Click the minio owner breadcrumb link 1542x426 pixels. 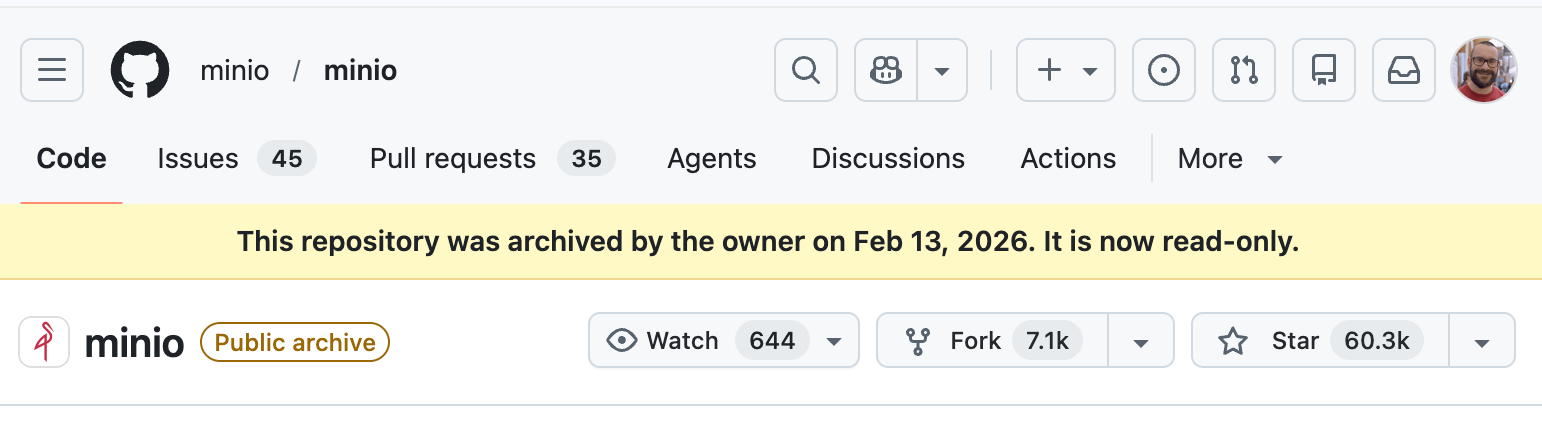(x=234, y=71)
